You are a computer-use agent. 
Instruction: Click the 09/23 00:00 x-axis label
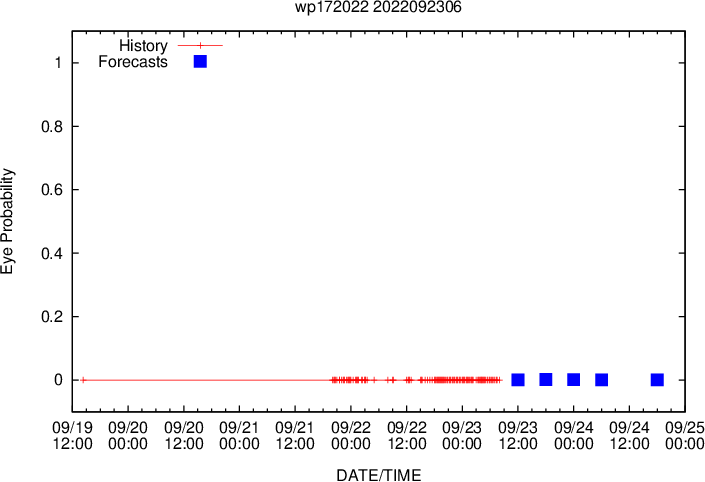(x=462, y=435)
